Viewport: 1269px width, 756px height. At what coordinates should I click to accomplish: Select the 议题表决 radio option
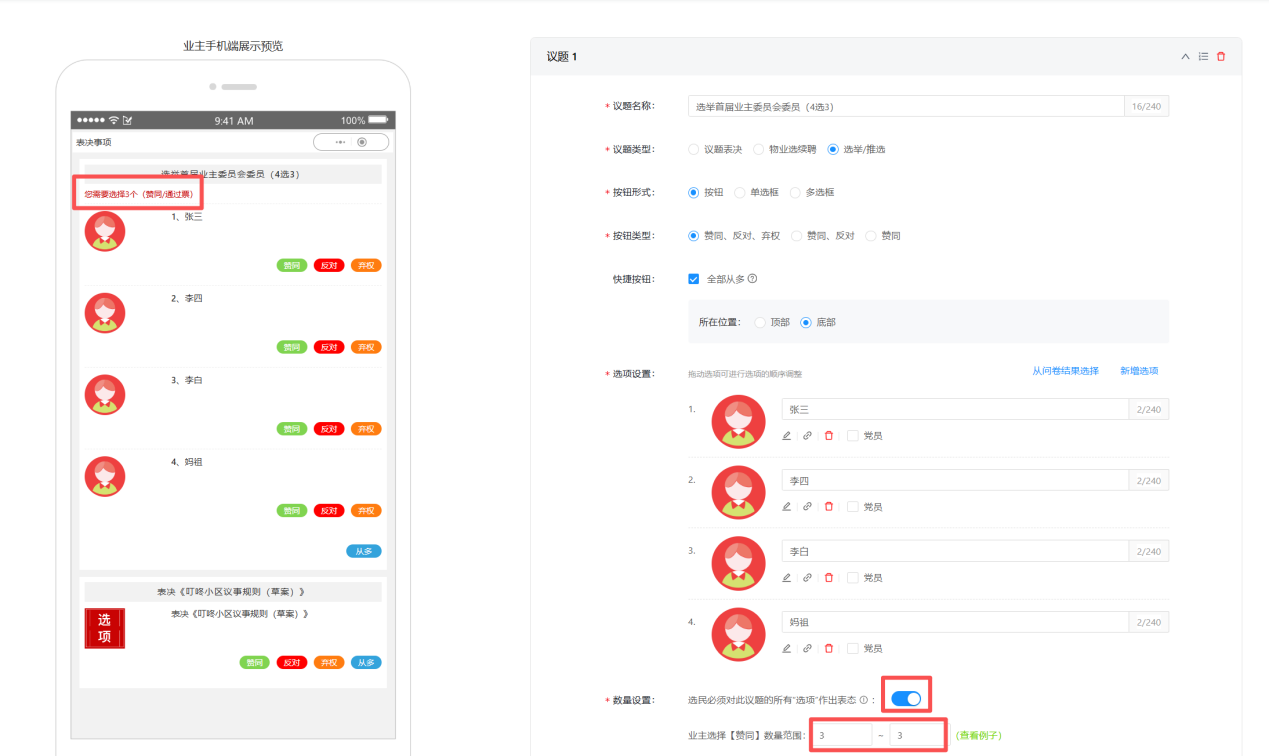click(x=694, y=149)
